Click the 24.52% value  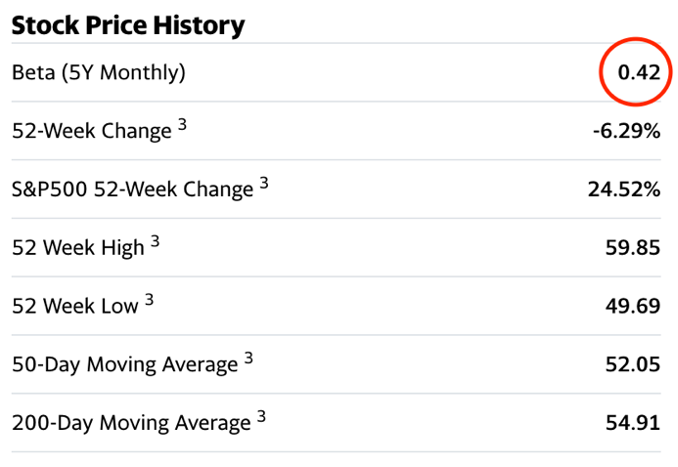tap(623, 189)
